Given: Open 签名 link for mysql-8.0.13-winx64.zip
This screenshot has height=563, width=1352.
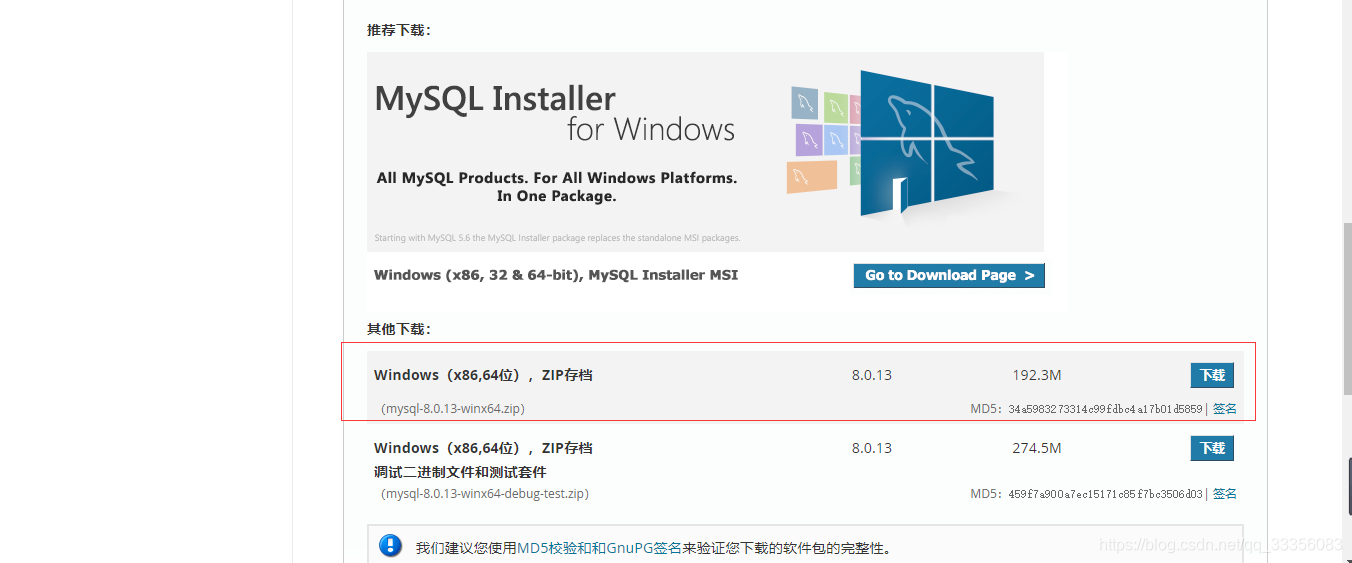Looking at the screenshot, I should click(1225, 409).
